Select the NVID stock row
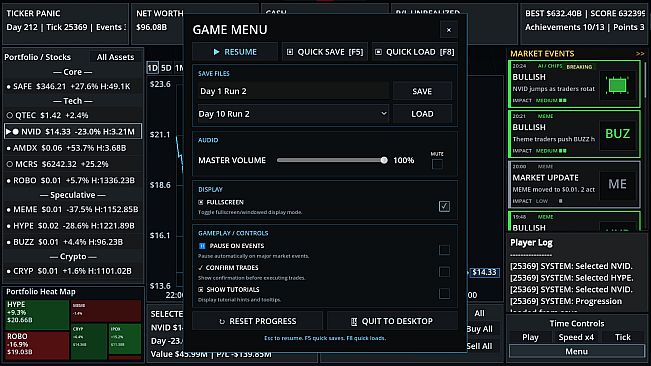 pos(73,132)
